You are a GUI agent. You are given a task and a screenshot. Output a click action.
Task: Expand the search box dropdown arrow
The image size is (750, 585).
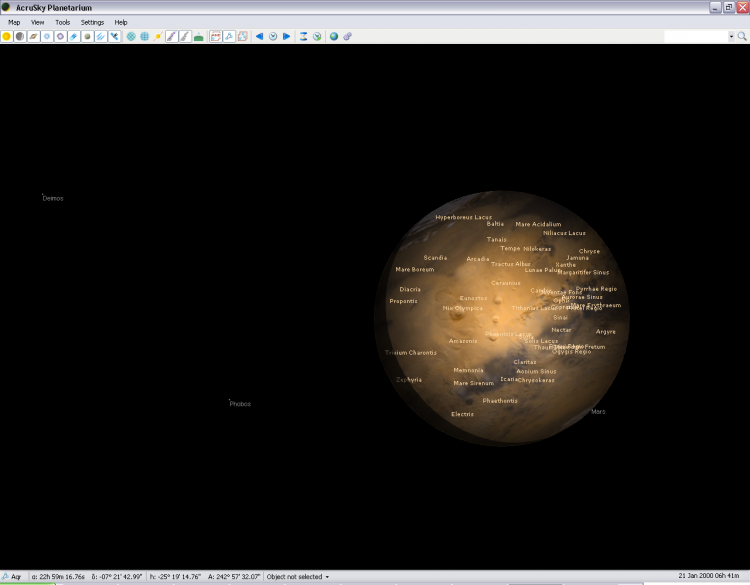coord(731,36)
